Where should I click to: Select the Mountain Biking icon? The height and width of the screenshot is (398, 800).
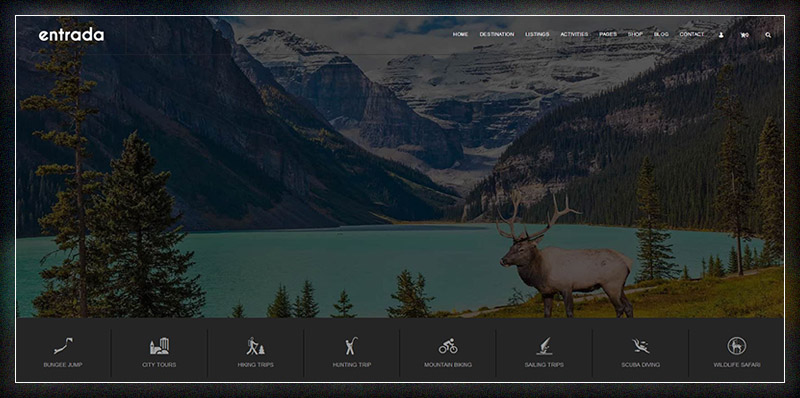(448, 346)
